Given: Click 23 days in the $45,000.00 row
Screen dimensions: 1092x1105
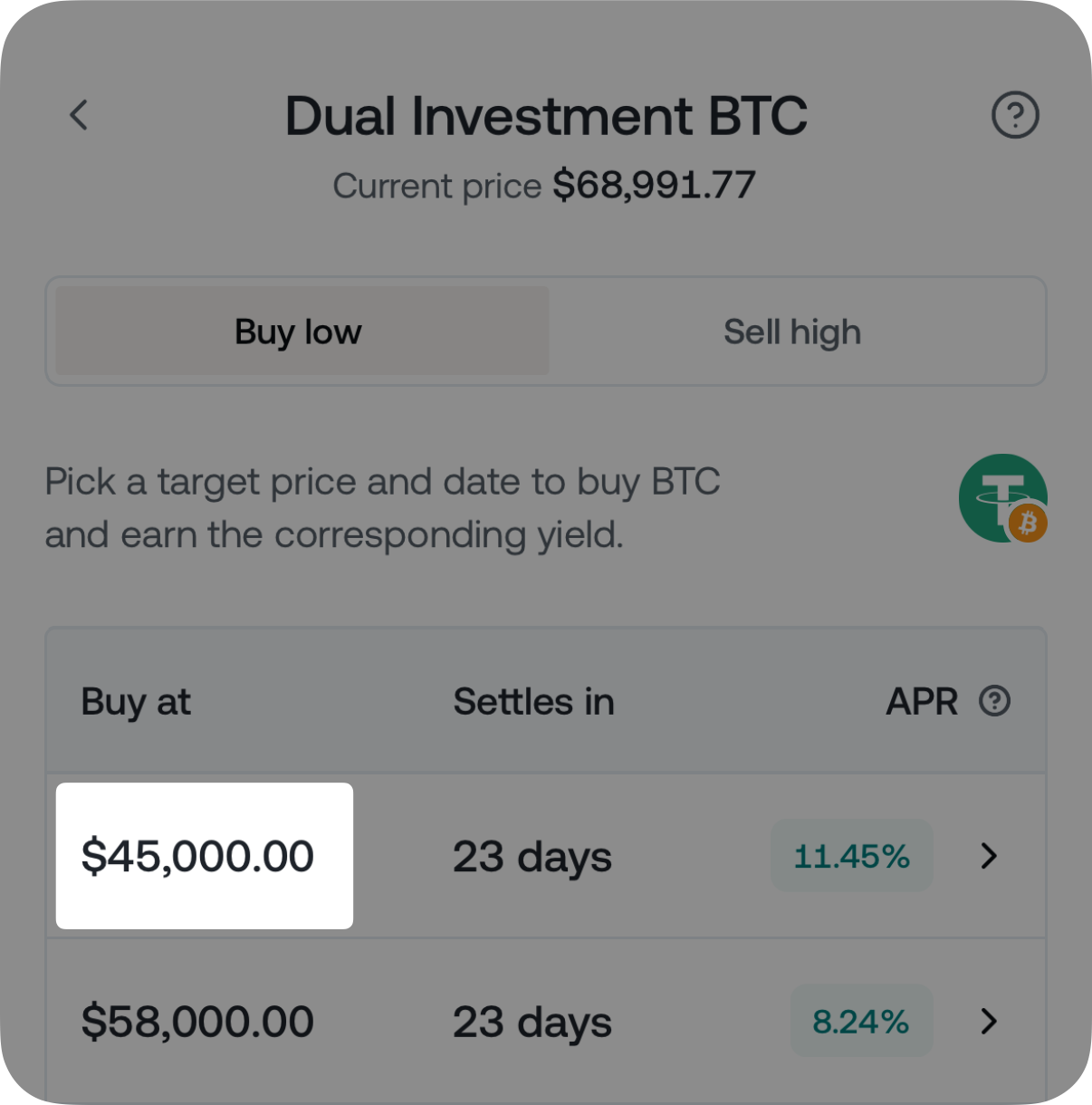Looking at the screenshot, I should 532,857.
